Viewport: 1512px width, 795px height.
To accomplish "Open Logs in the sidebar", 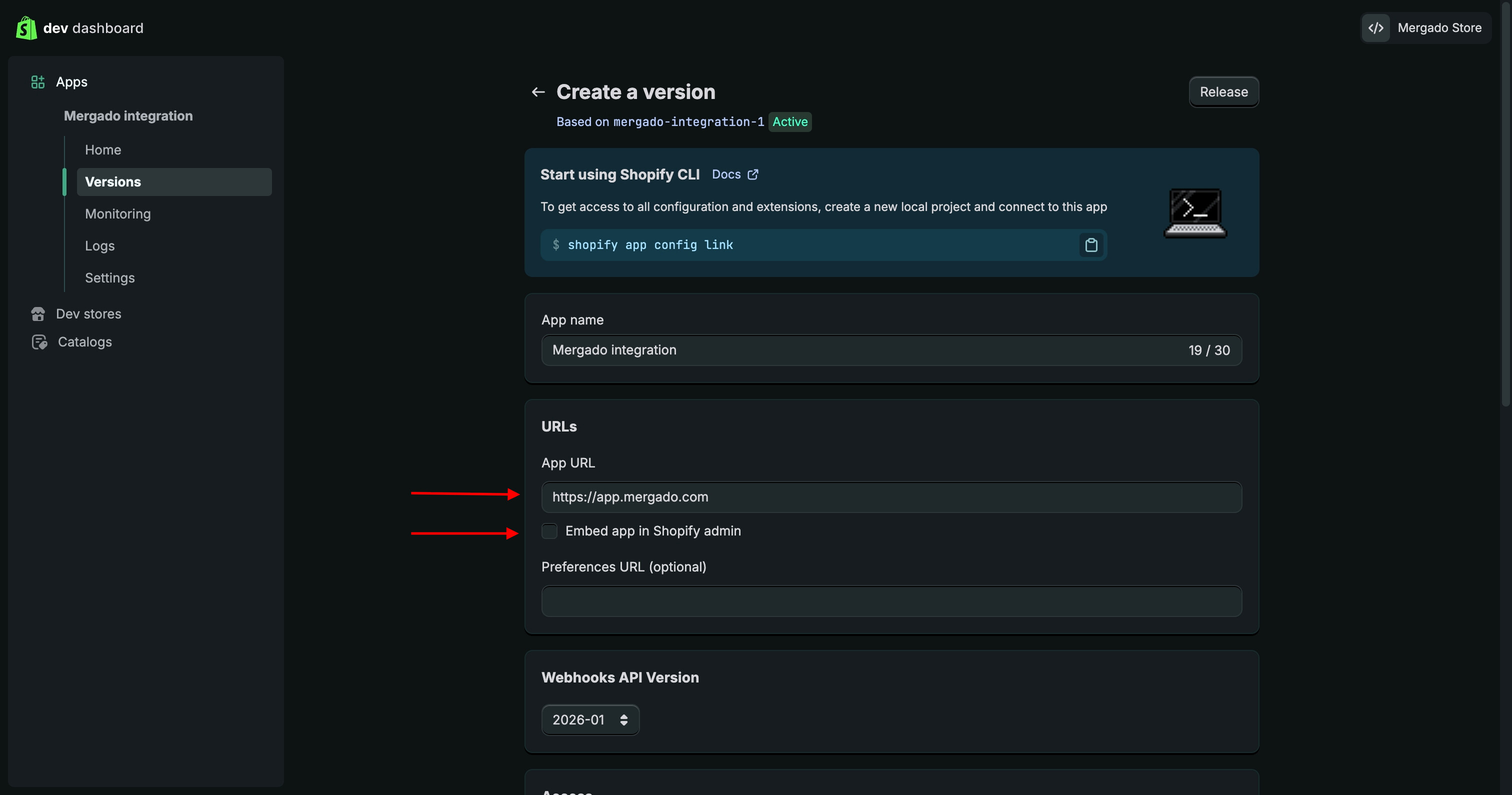I will 99,246.
